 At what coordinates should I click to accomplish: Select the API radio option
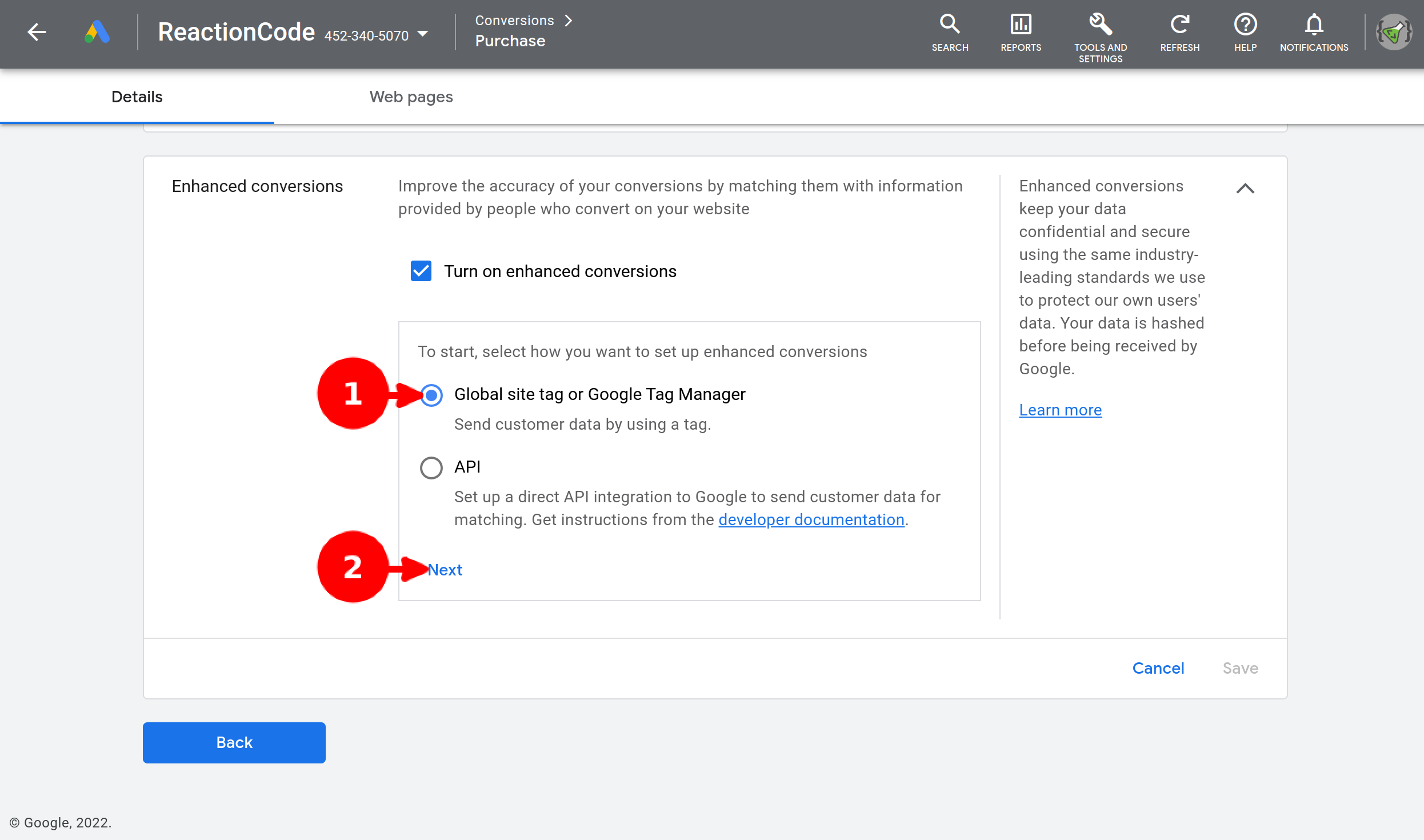(x=431, y=467)
